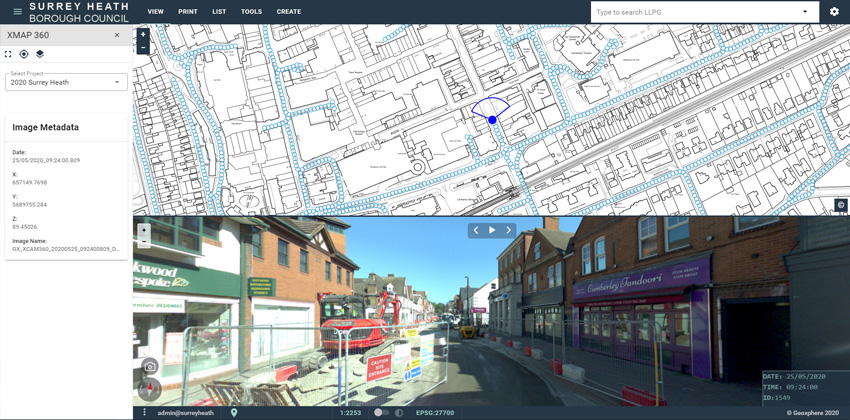Click the contrast half-circle icon
This screenshot has width=850, height=420.
coord(399,413)
